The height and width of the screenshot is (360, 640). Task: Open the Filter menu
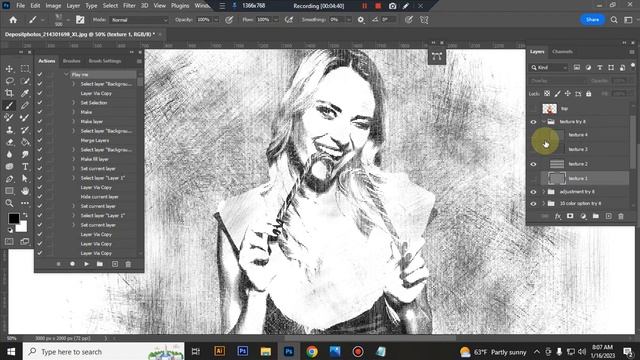click(129, 6)
